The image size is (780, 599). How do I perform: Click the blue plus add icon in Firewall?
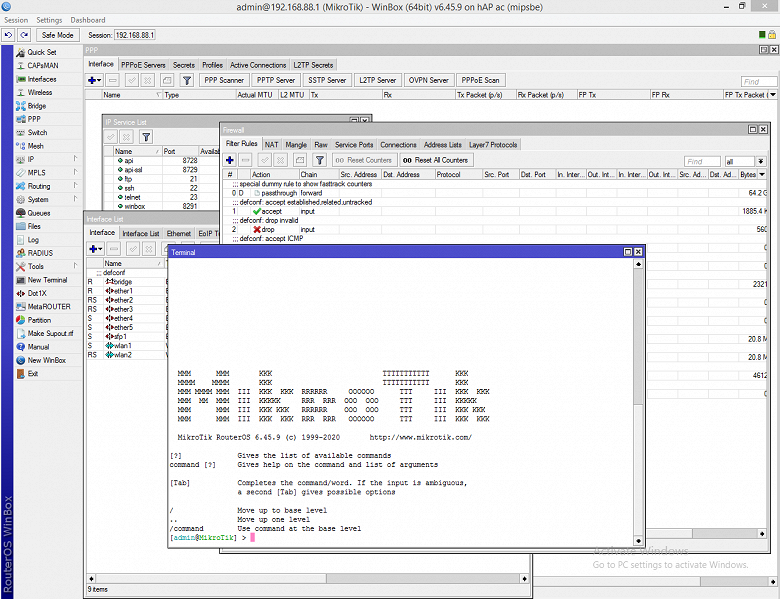(x=229, y=160)
